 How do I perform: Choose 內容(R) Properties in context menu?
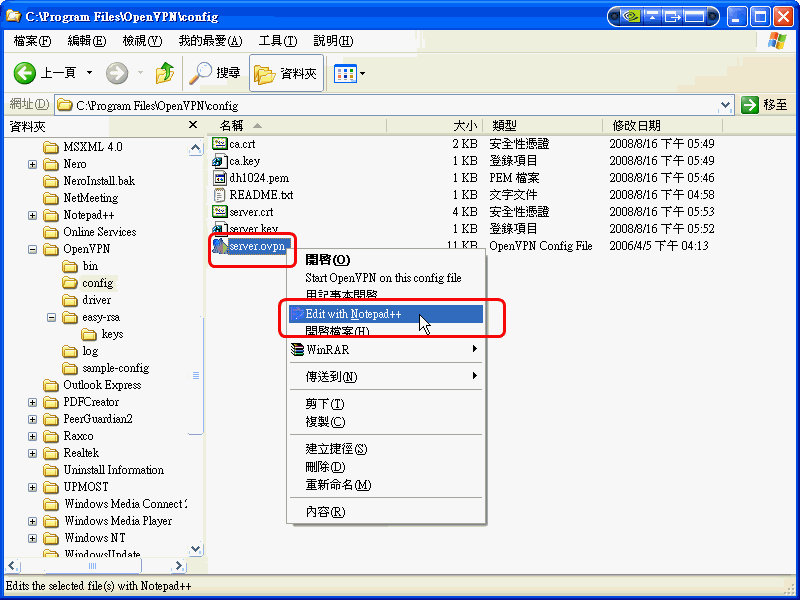(386, 512)
